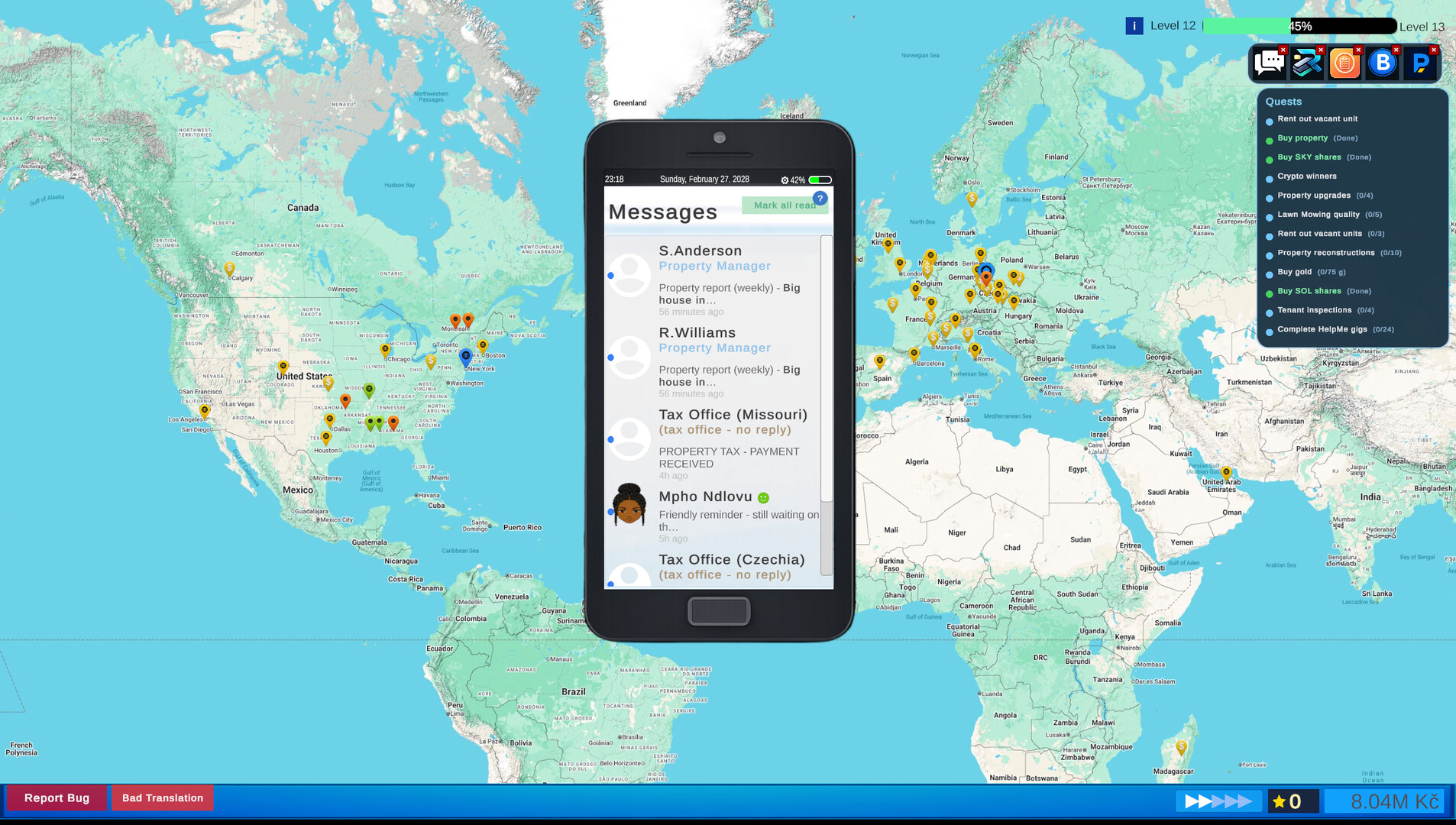Open the blue B circle app icon
The image size is (1456, 825).
point(1382,63)
